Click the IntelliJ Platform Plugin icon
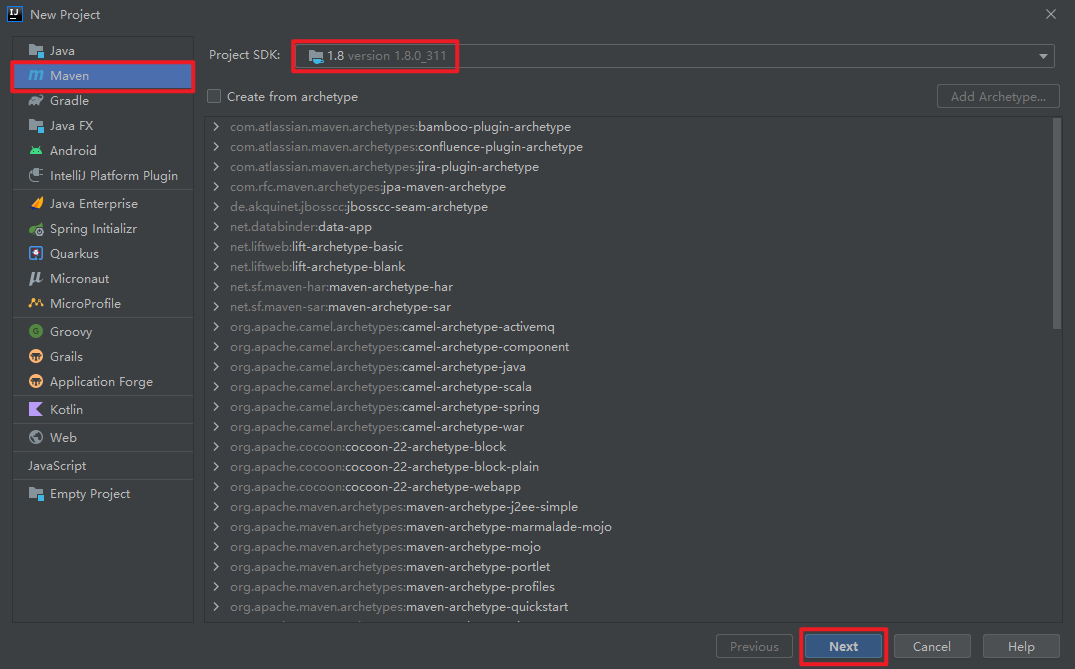 [x=36, y=175]
